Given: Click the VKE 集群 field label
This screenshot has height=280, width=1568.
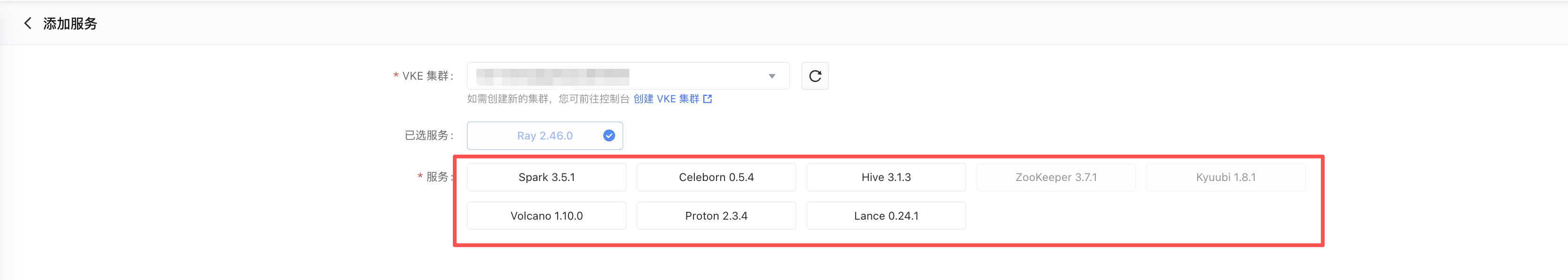Looking at the screenshot, I should [x=425, y=76].
